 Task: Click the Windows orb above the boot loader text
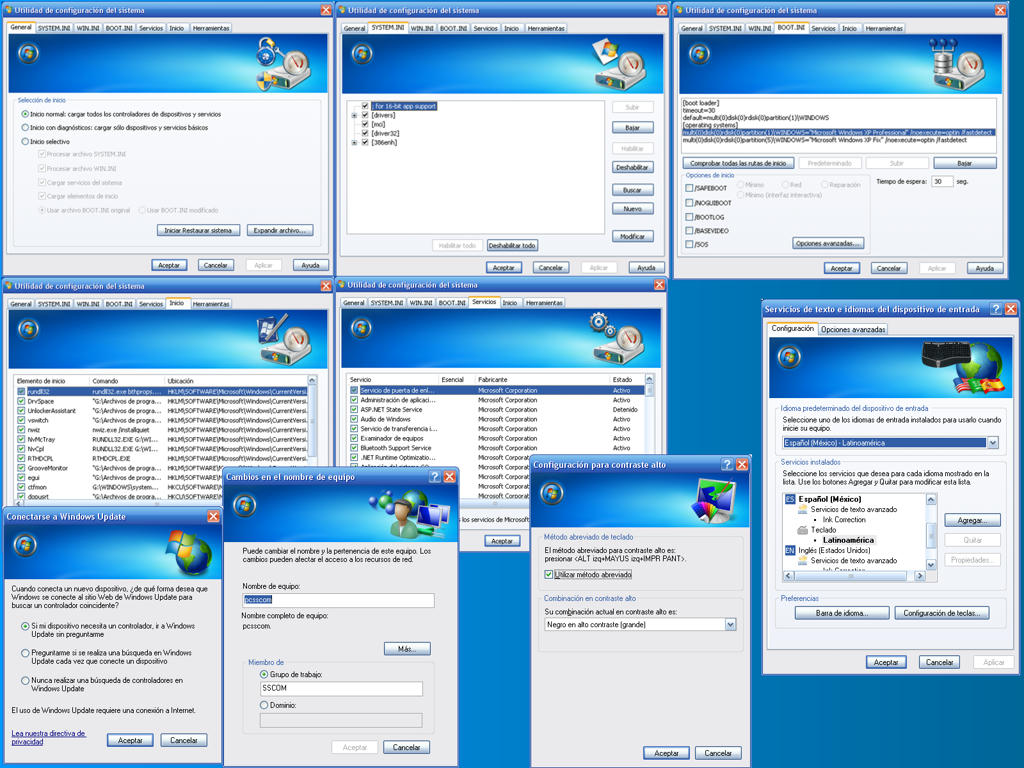coord(699,53)
